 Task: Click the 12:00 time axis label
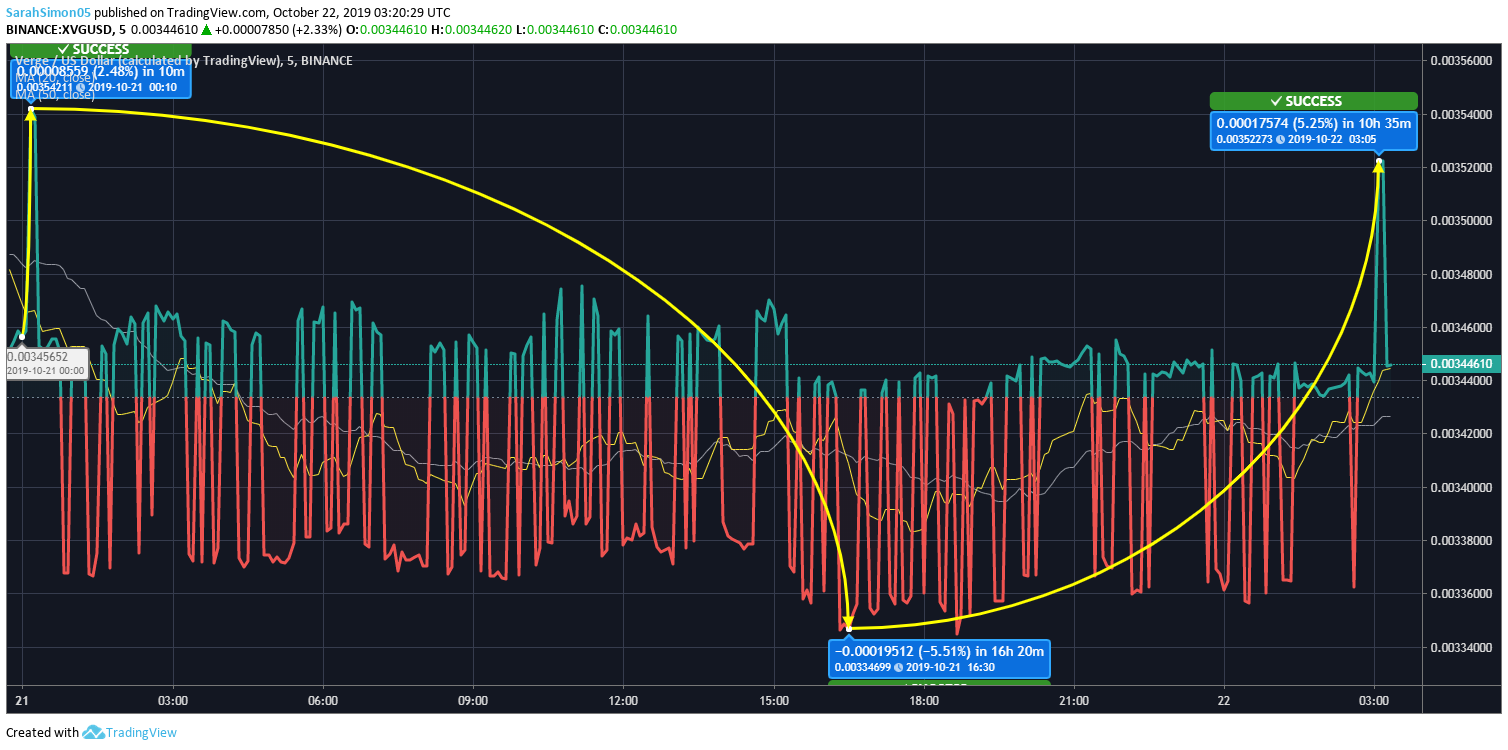point(623,701)
